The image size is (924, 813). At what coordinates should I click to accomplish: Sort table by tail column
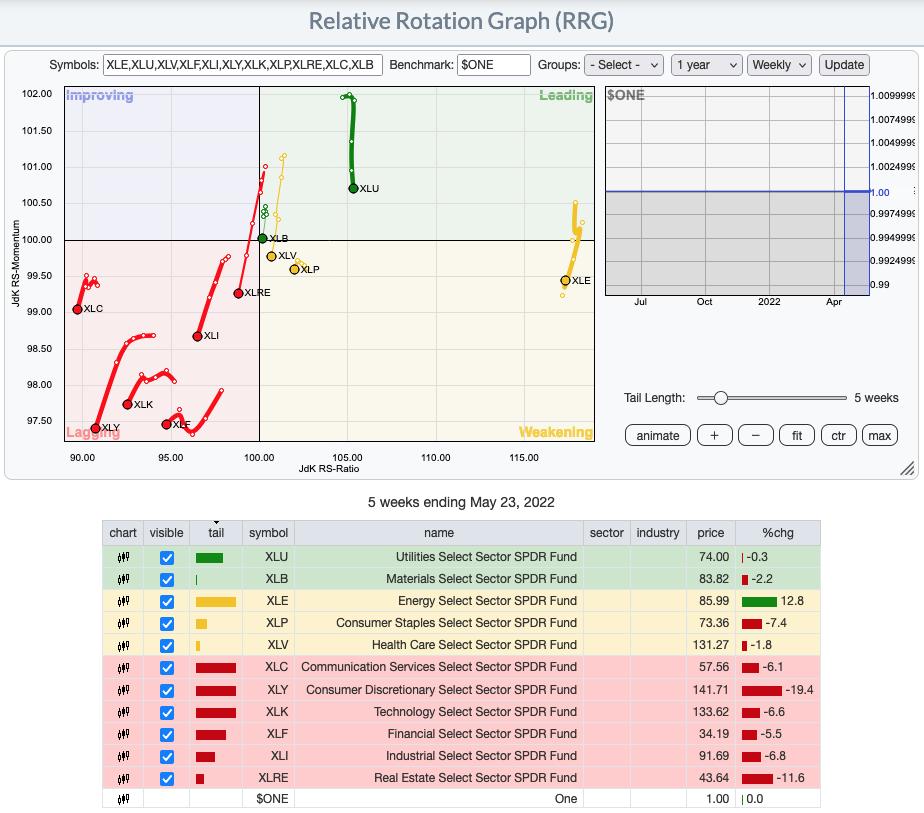[216, 533]
